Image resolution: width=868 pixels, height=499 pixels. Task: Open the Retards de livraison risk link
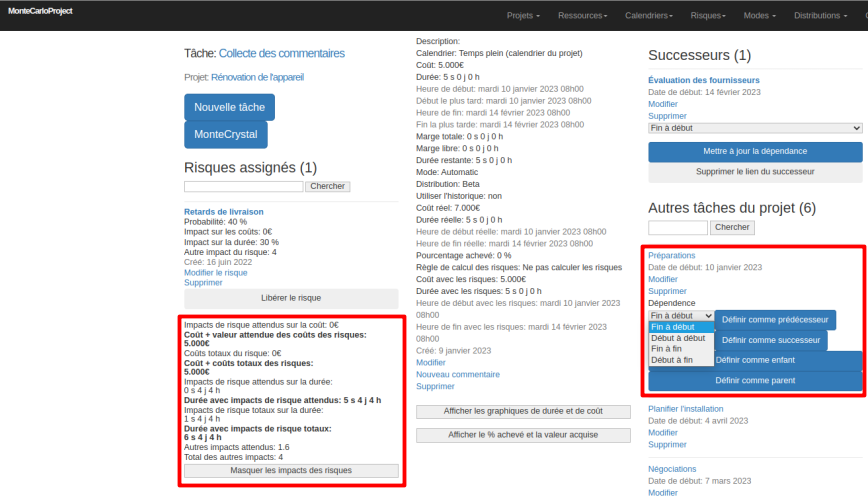[223, 212]
